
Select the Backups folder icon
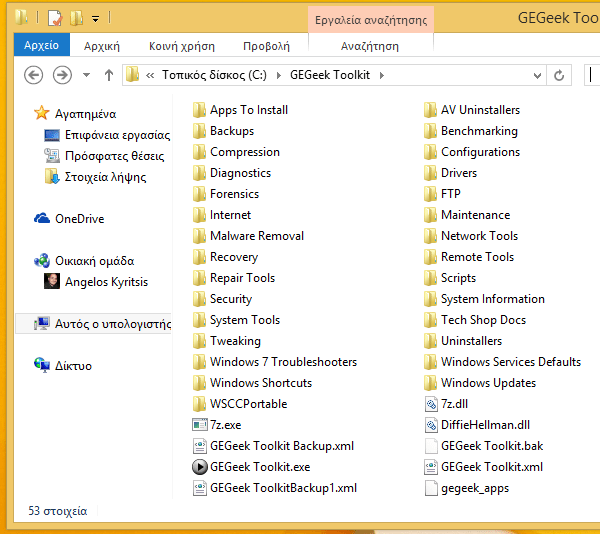tap(199, 131)
